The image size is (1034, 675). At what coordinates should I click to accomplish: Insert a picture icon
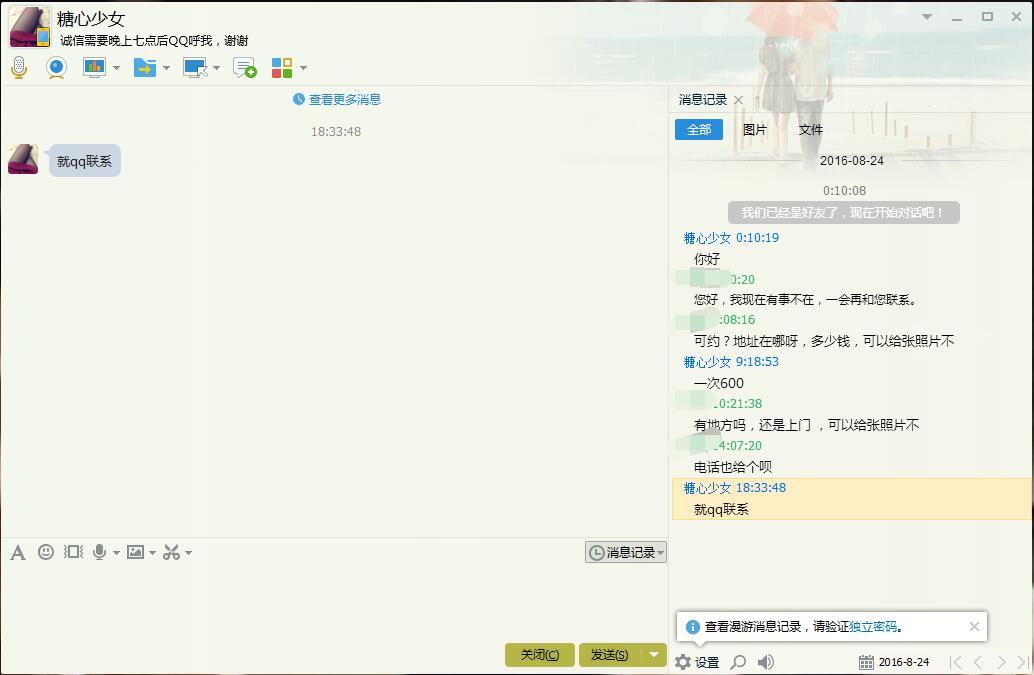pos(135,552)
